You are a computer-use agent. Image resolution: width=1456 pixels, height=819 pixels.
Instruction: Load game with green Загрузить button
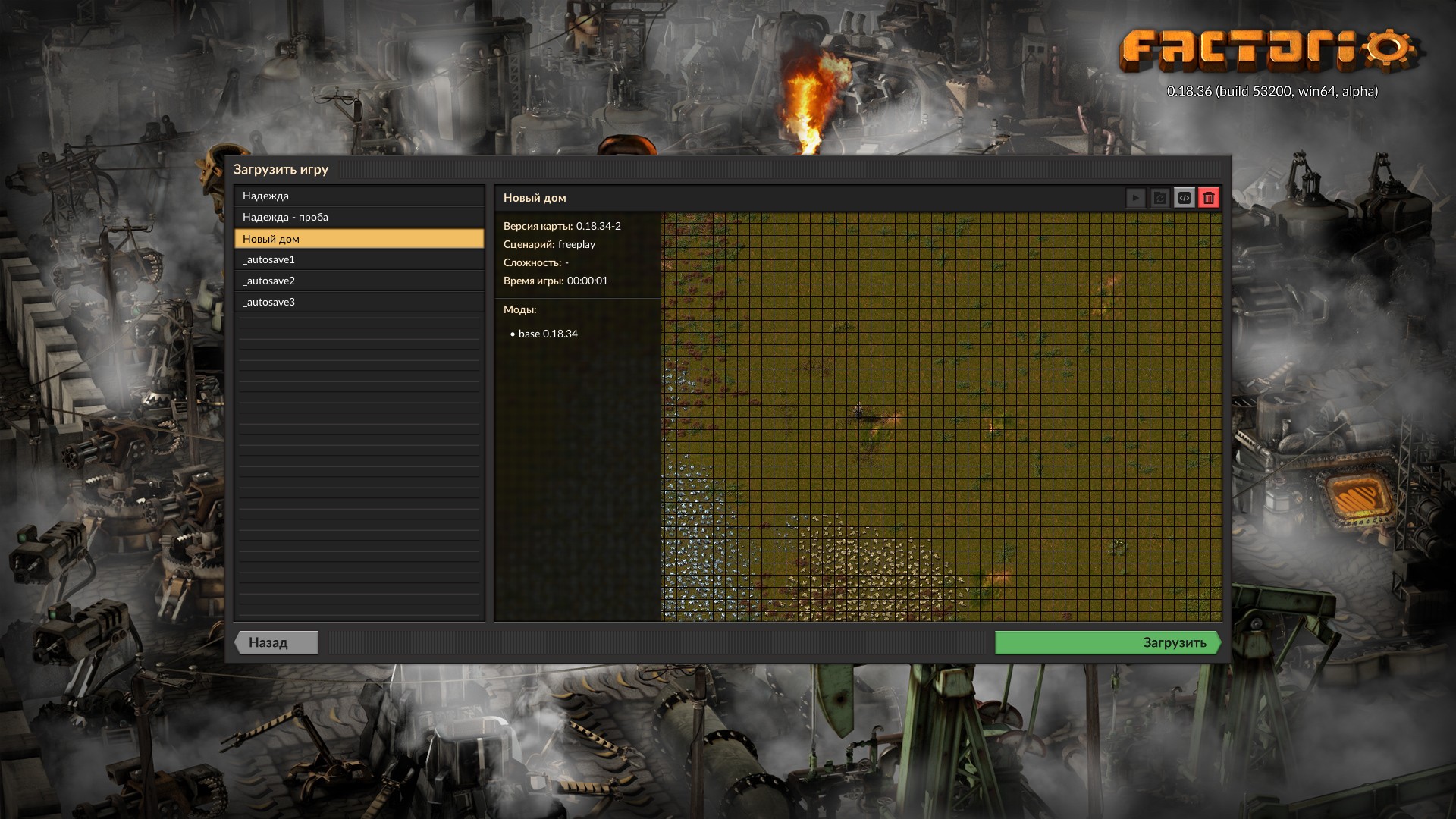1108,642
